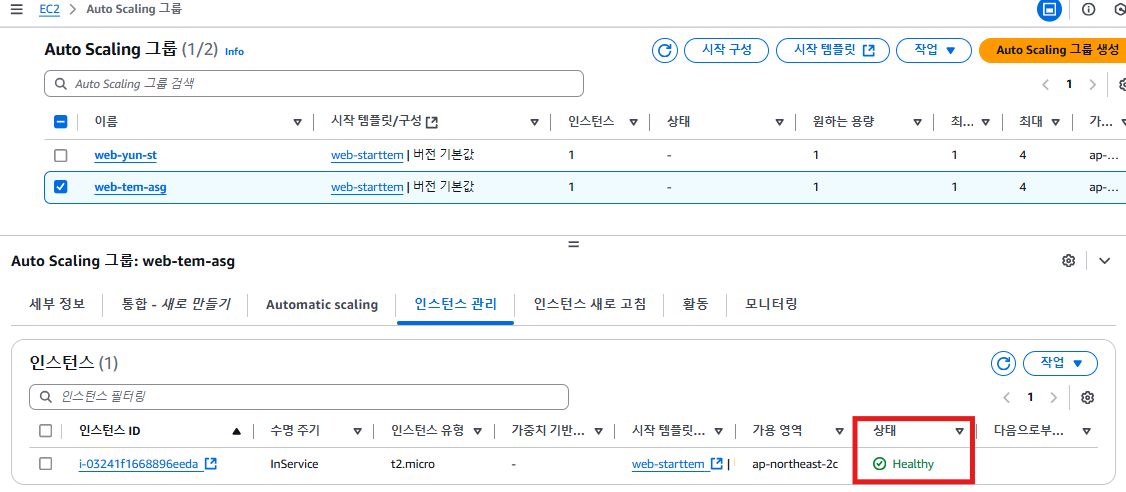Sort groups by 상태 column in the groups table
This screenshot has height=492, width=1126.
click(779, 122)
